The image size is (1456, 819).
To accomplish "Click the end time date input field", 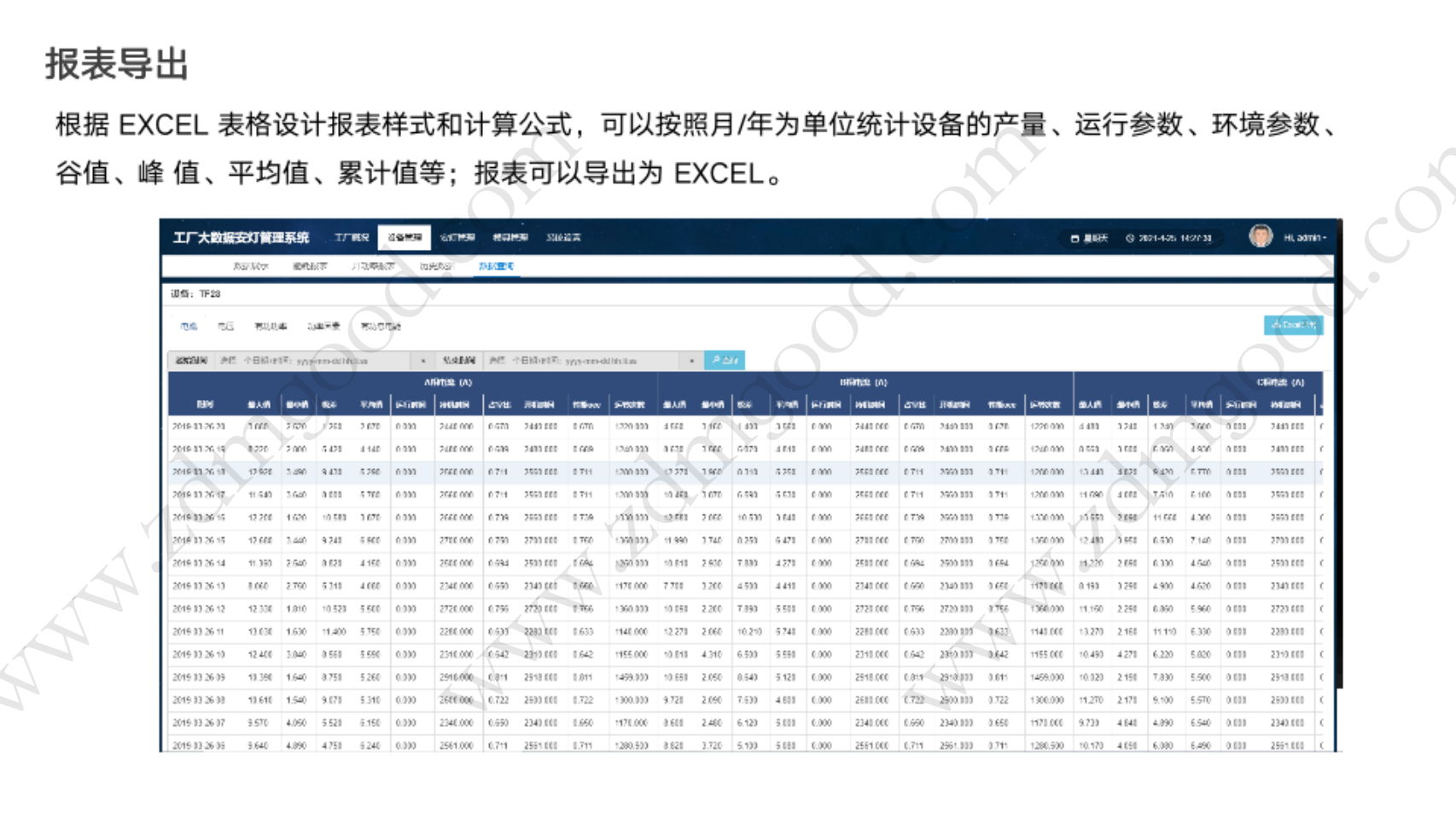I will pyautogui.click(x=585, y=361).
